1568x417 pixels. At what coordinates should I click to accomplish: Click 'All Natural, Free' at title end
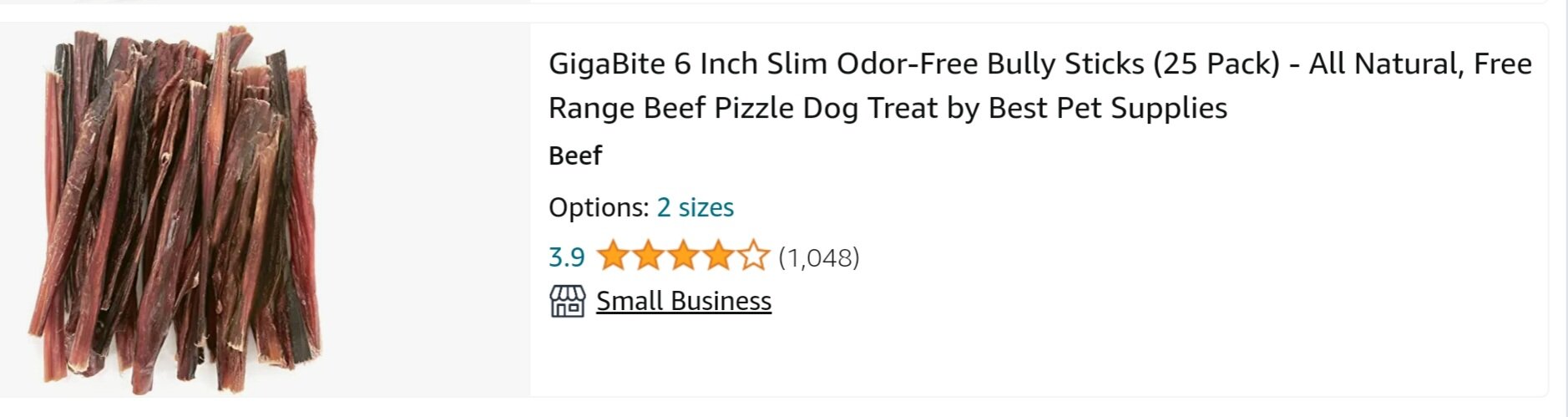pos(1420,64)
